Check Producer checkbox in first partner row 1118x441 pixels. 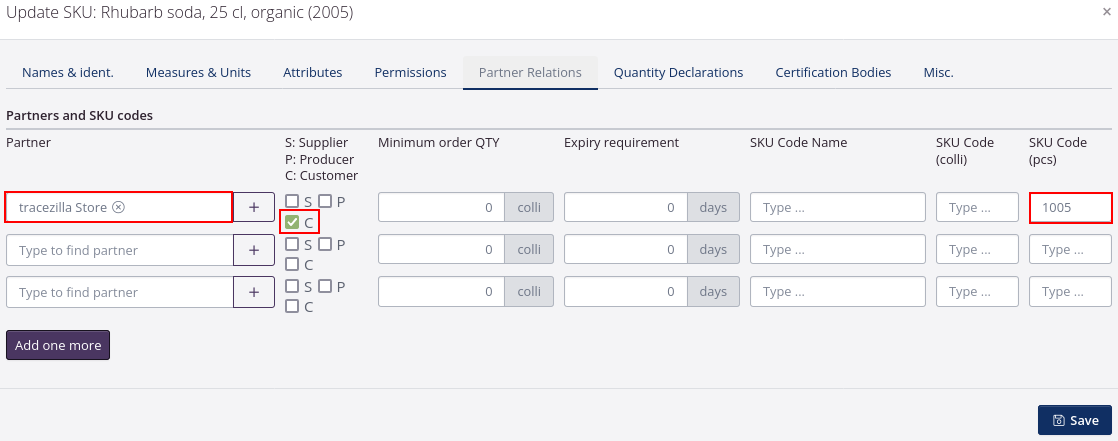pyautogui.click(x=325, y=202)
